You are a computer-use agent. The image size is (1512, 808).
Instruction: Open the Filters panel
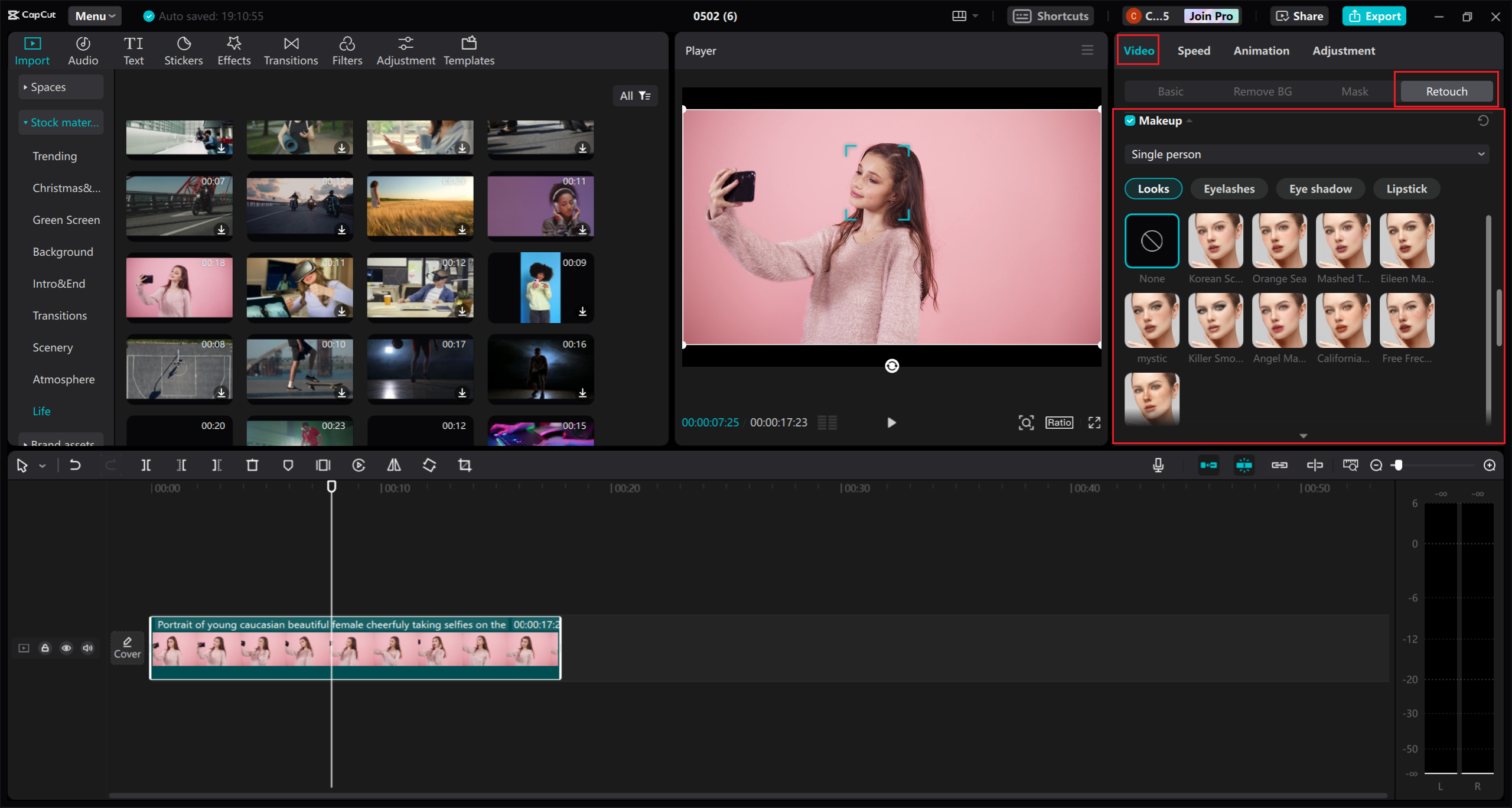347,50
